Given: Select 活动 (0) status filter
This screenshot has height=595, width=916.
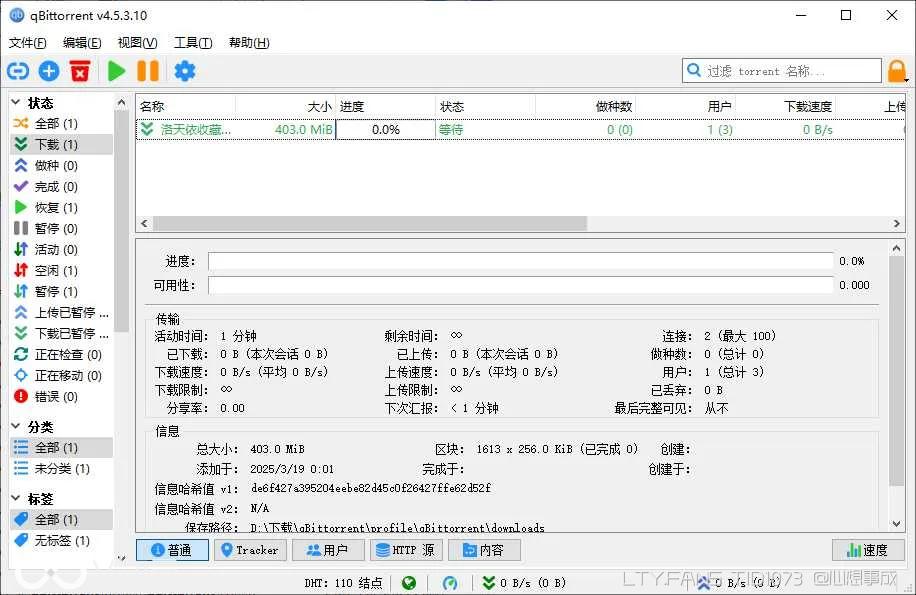Looking at the screenshot, I should [61, 249].
